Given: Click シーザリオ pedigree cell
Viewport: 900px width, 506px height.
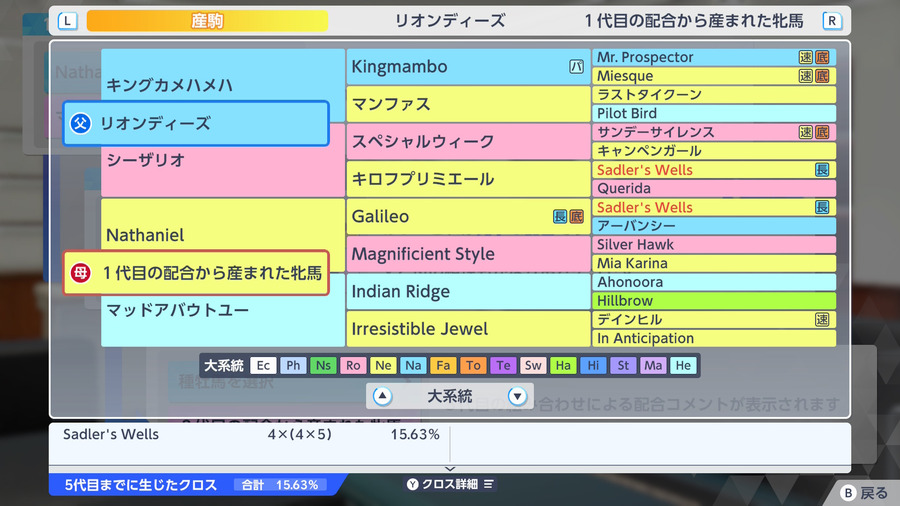Looking at the screenshot, I should pyautogui.click(x=223, y=171).
